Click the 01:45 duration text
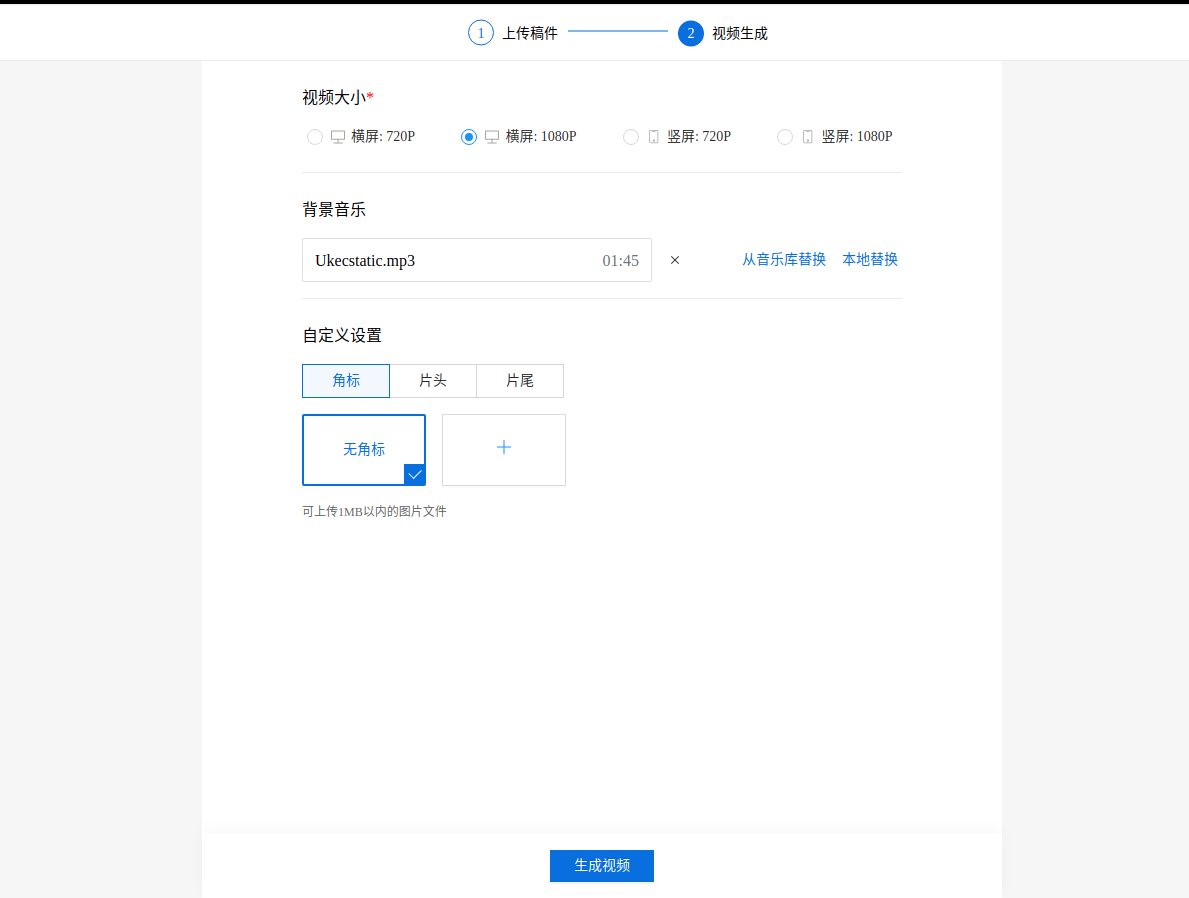Viewport: 1189px width, 898px height. pyautogui.click(x=620, y=261)
